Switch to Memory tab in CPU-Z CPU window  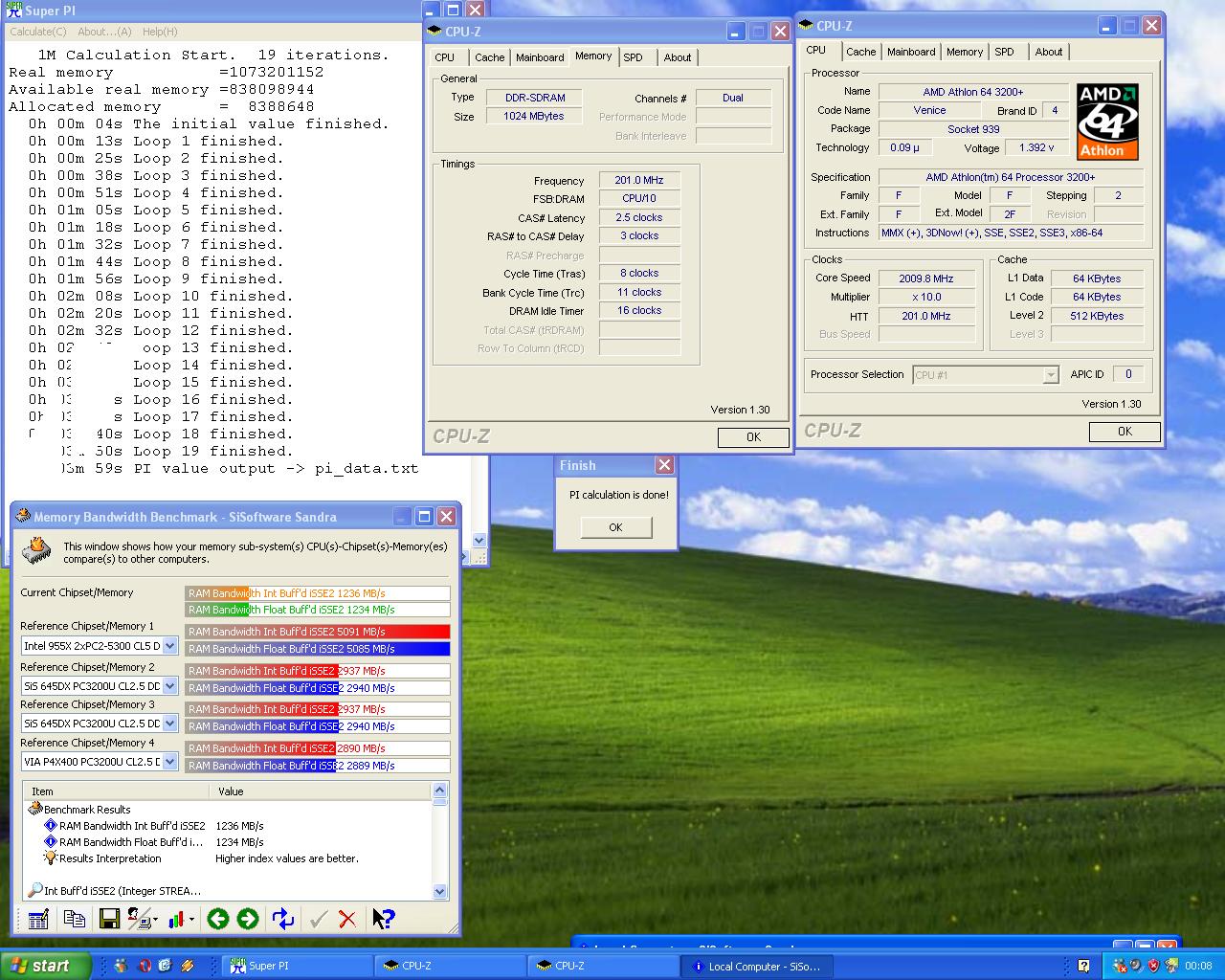pos(965,52)
